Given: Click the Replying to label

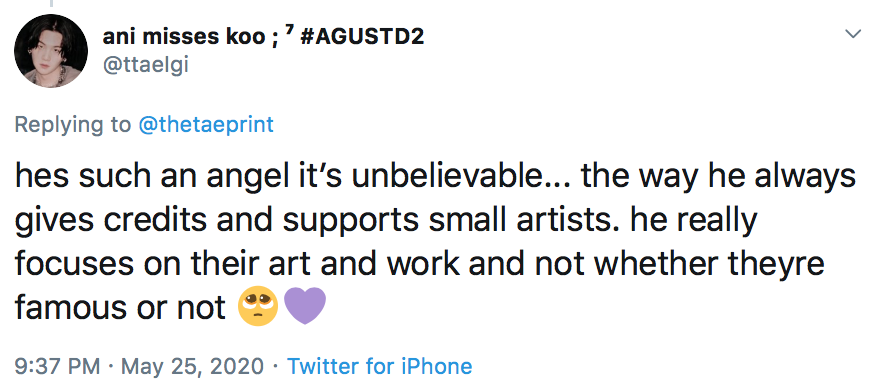Looking at the screenshot, I should point(73,124).
